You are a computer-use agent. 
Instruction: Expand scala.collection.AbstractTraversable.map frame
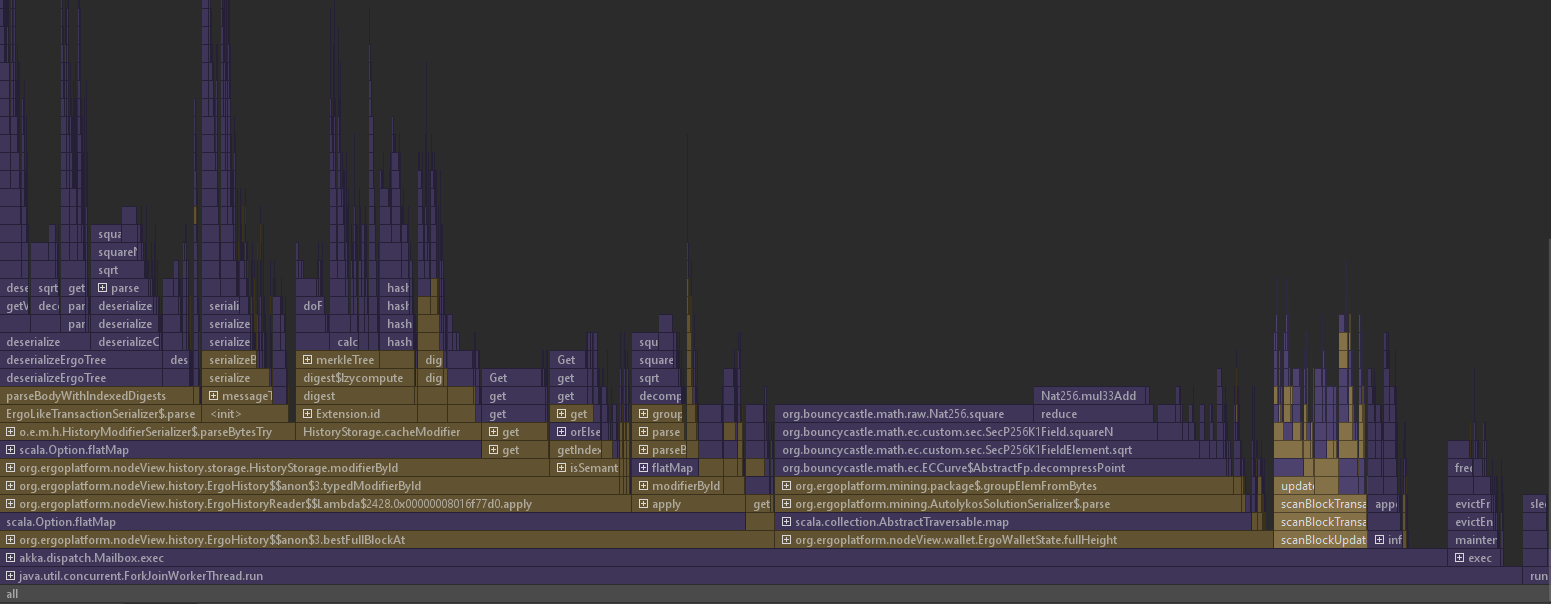point(787,521)
